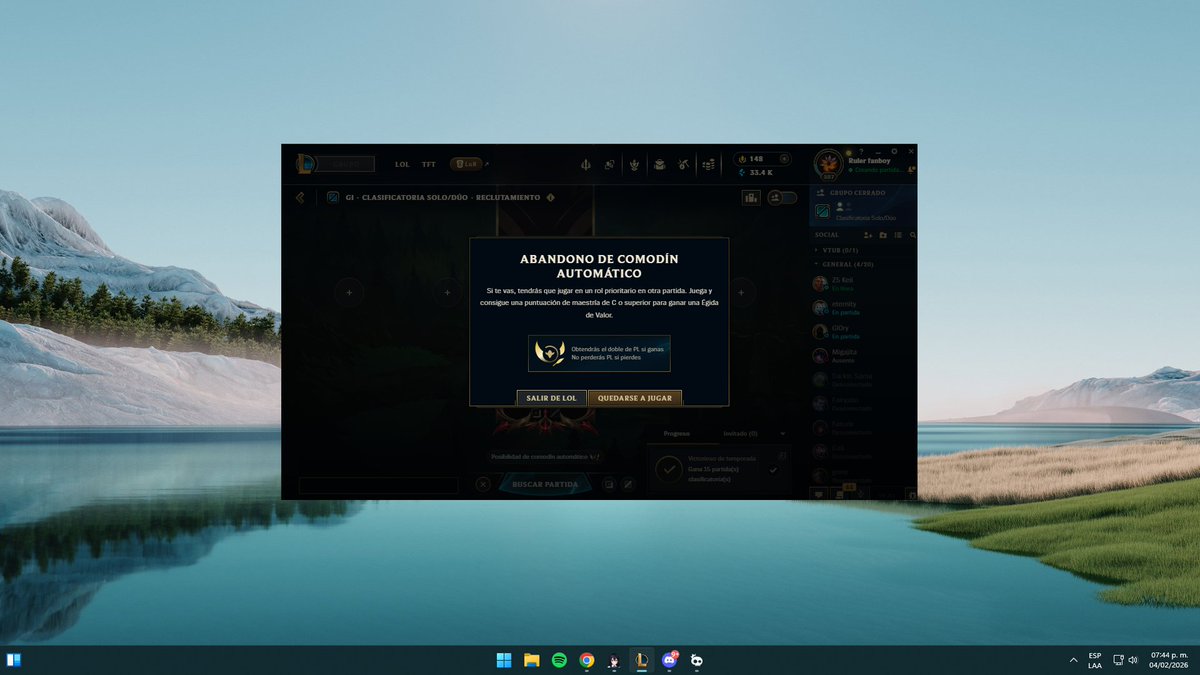Click the checkmark on Victorias de temporada

(x=773, y=470)
